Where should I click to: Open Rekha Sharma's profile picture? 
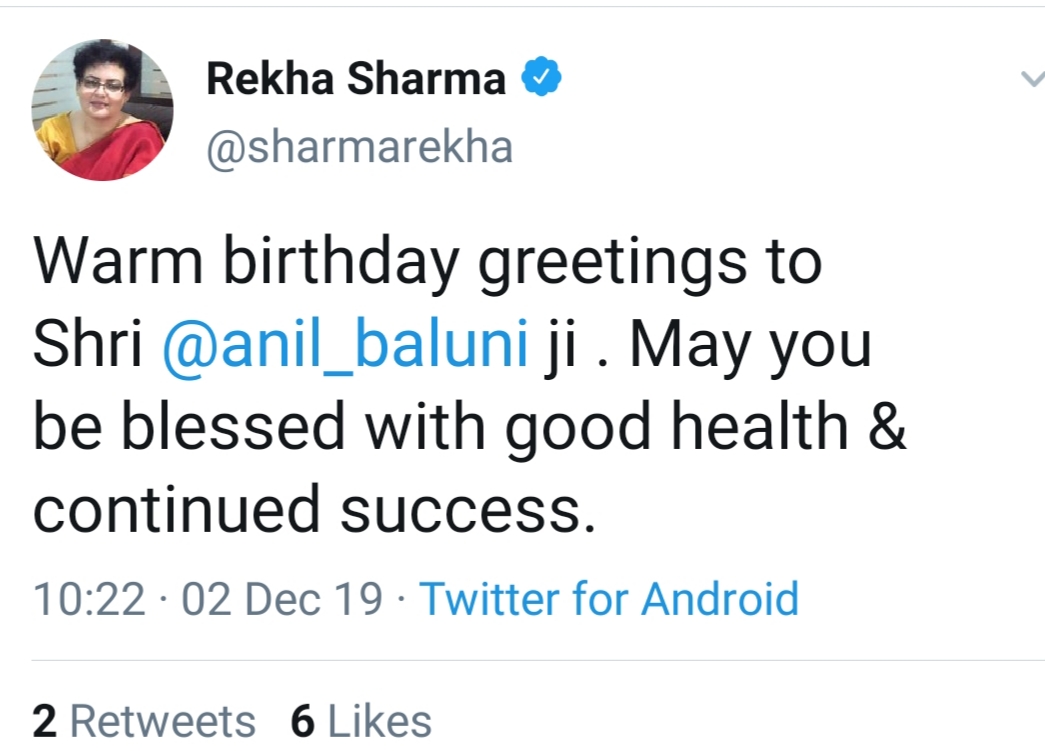(102, 111)
